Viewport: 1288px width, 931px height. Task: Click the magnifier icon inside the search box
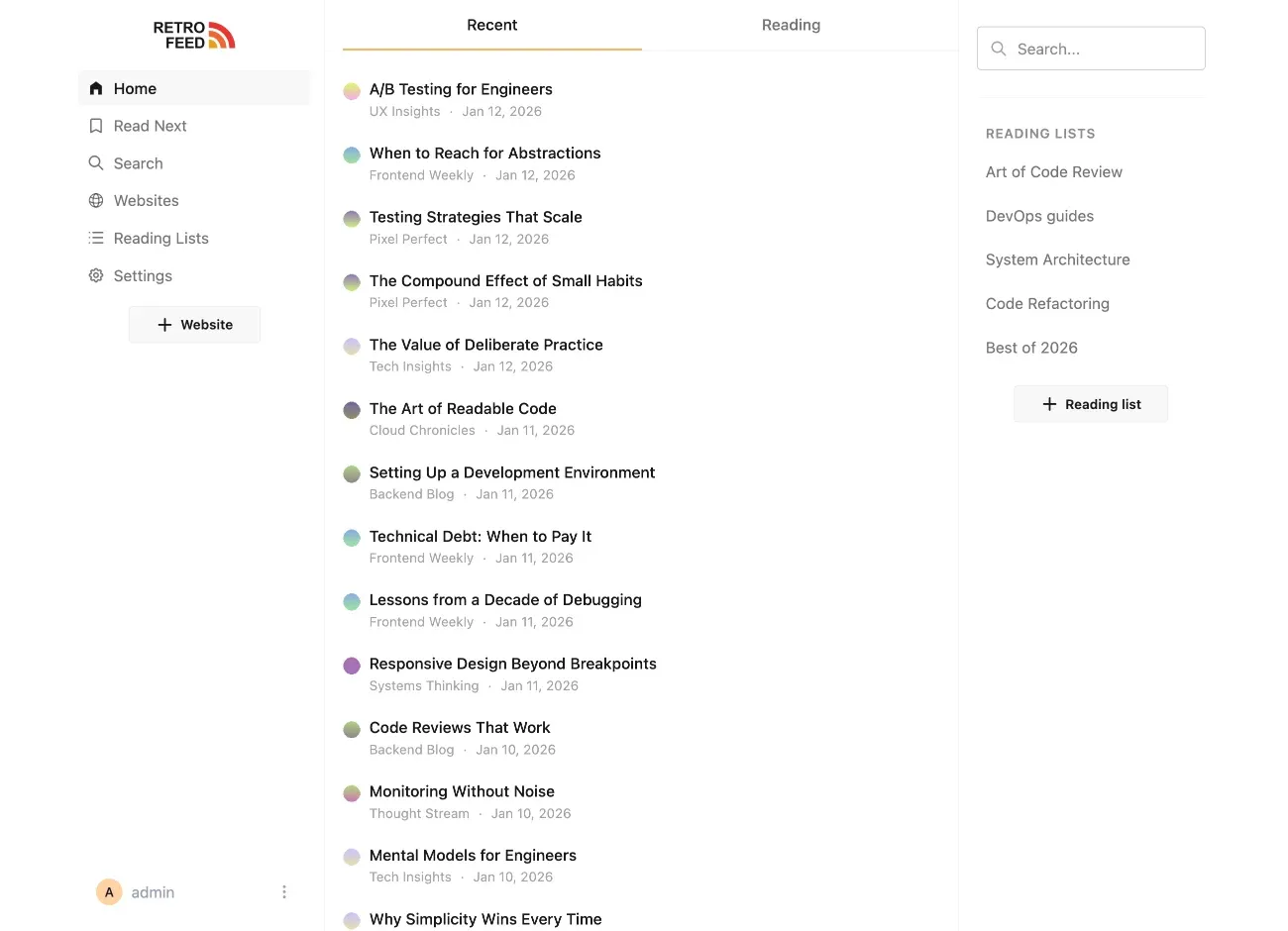pyautogui.click(x=998, y=48)
